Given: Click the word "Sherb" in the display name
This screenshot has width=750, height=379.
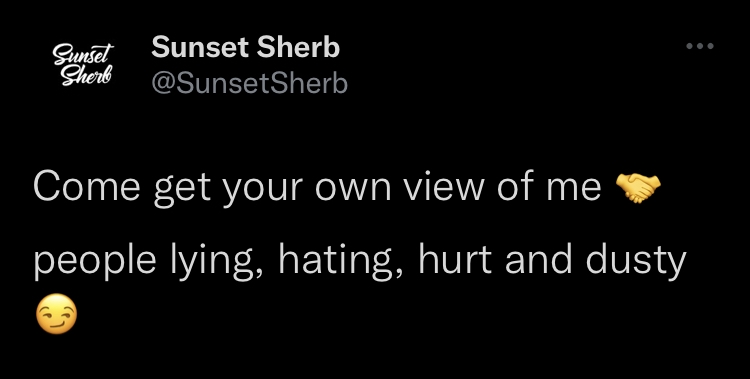Looking at the screenshot, I should [x=298, y=47].
